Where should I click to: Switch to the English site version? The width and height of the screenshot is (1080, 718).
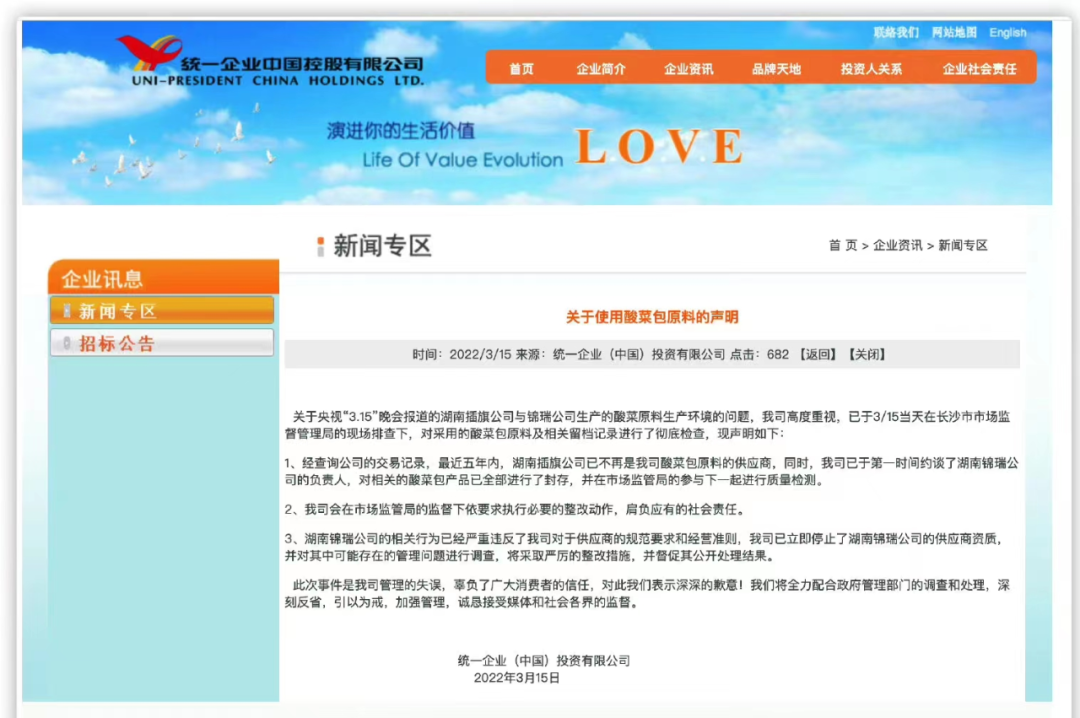(1008, 32)
